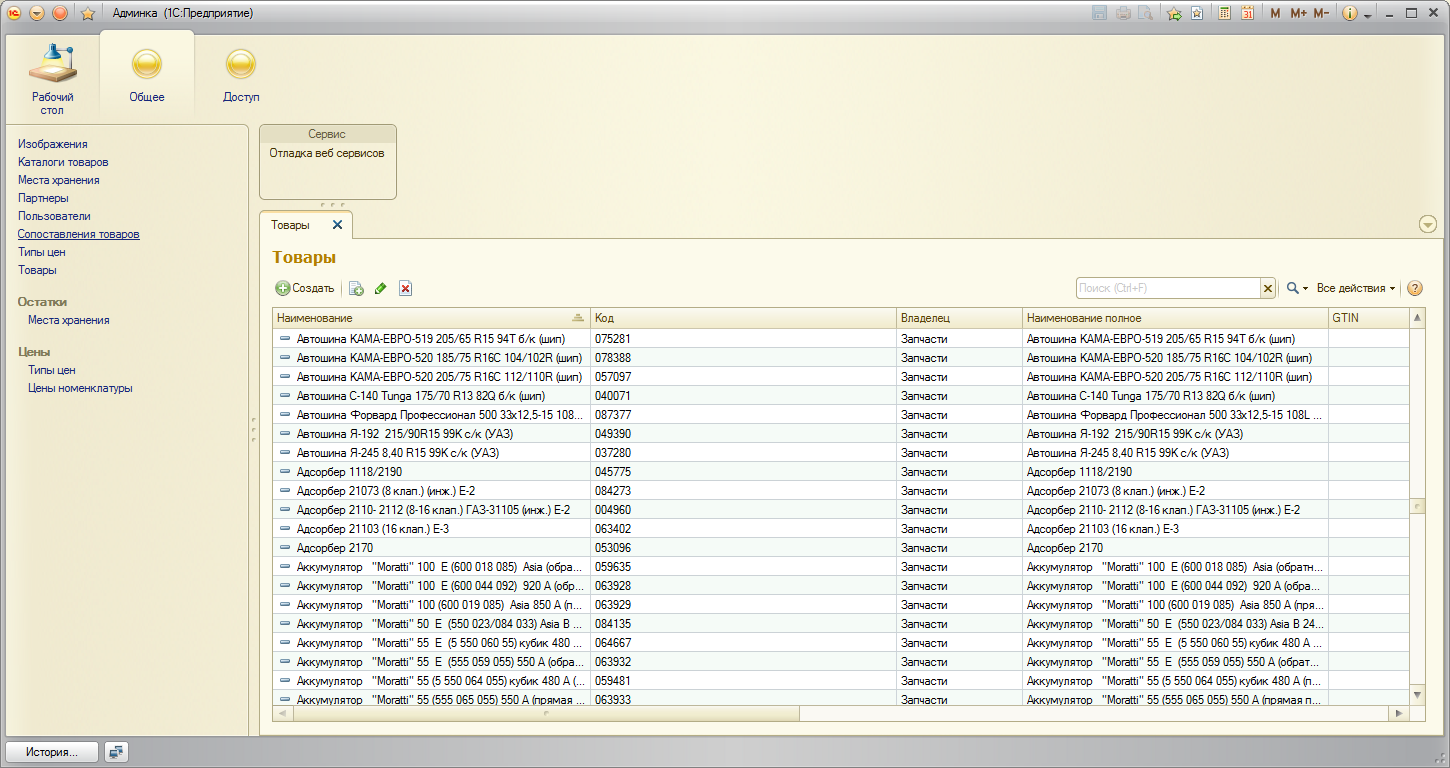Open the calendar icon

(x=1247, y=13)
